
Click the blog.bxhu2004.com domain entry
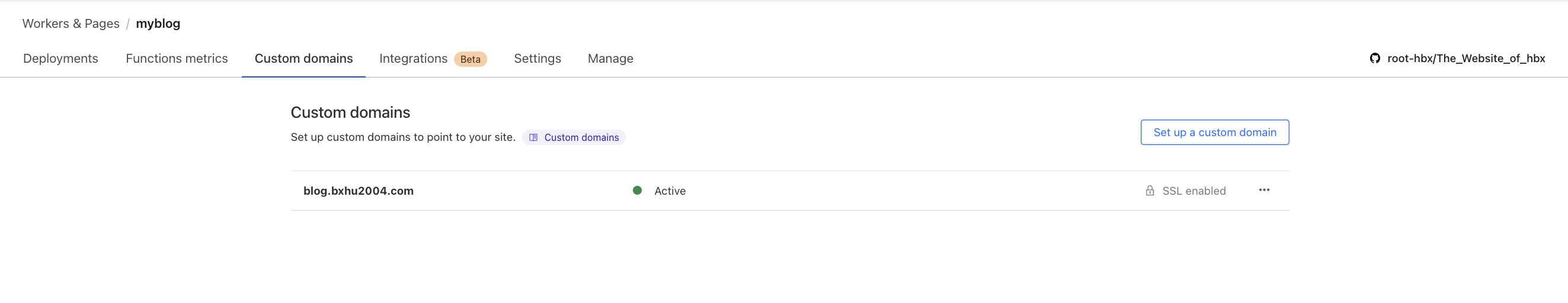pyautogui.click(x=358, y=191)
